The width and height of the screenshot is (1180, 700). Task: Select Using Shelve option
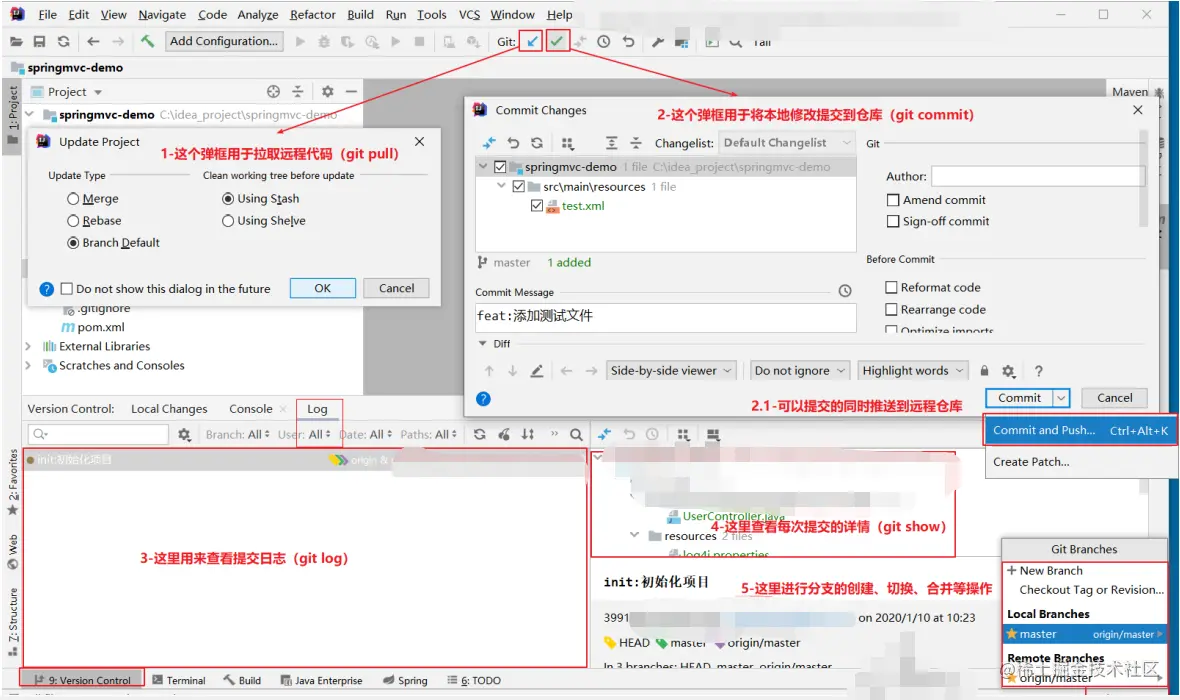coord(263,221)
